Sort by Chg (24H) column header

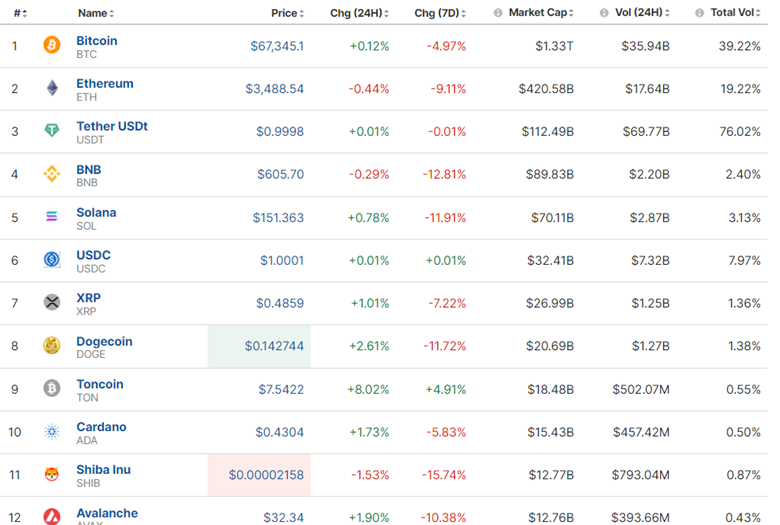(x=359, y=13)
